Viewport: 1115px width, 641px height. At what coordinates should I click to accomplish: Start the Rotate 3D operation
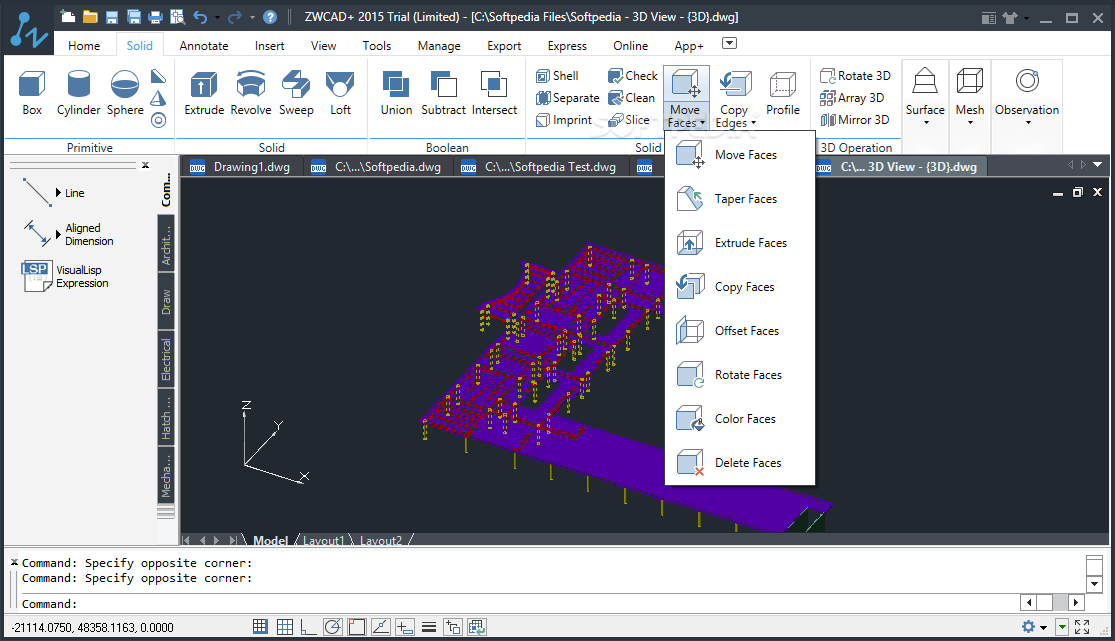point(855,75)
